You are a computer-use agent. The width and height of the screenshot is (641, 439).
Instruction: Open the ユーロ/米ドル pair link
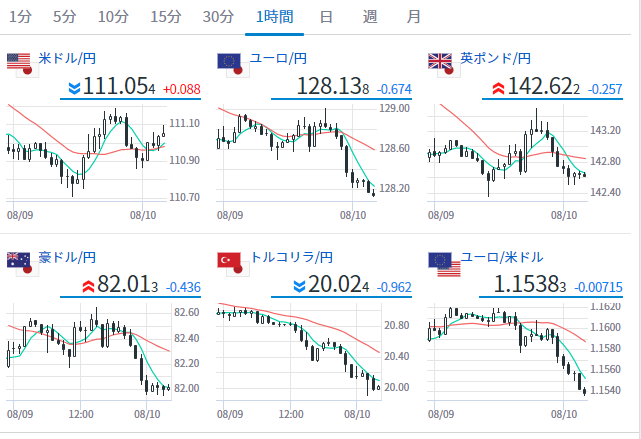point(502,258)
